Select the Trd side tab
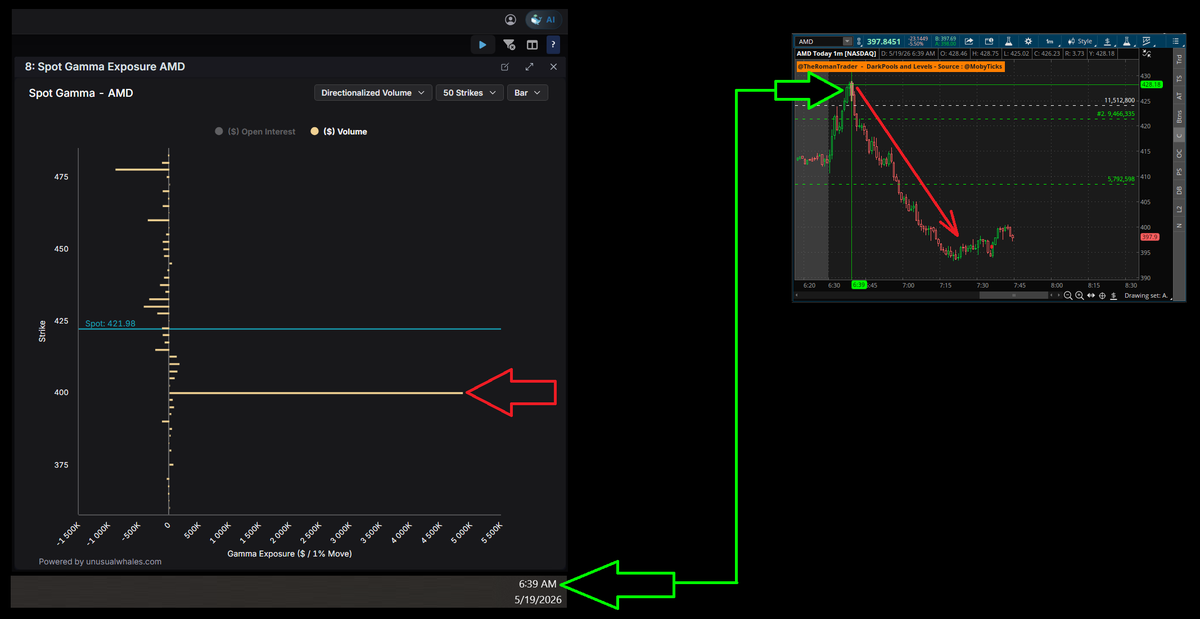 coord(1179,59)
